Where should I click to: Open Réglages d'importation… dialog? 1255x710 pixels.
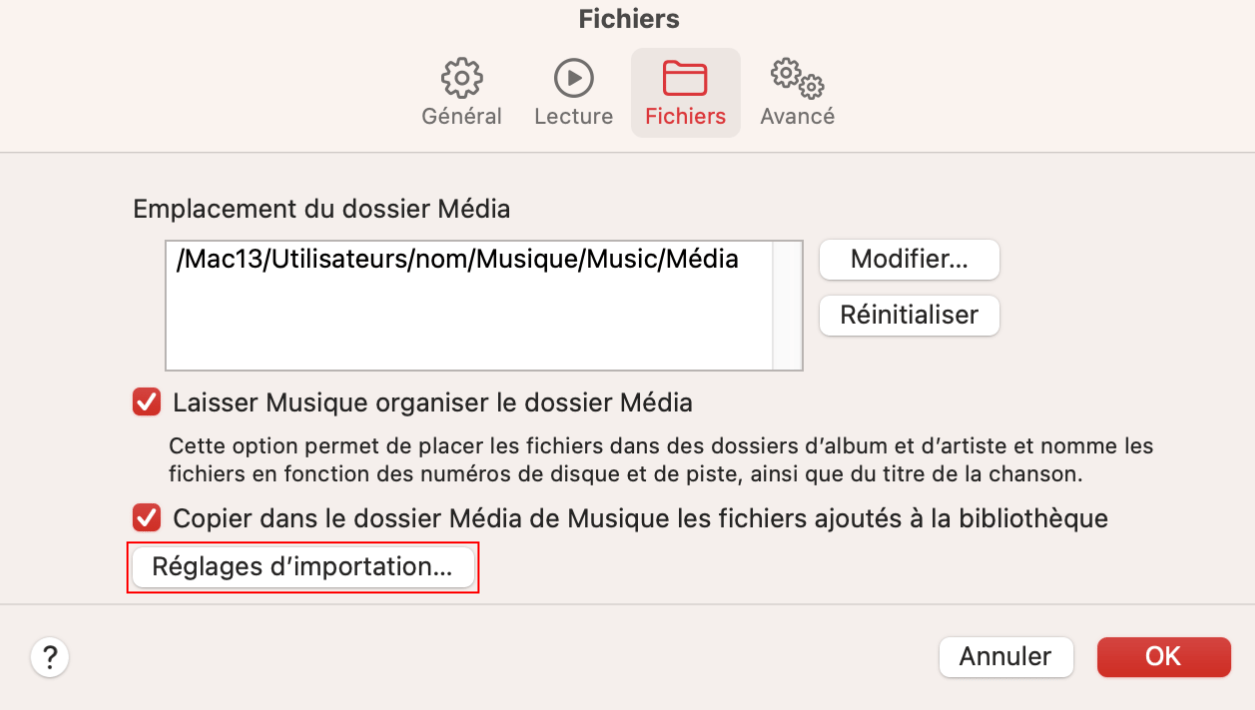(x=302, y=567)
